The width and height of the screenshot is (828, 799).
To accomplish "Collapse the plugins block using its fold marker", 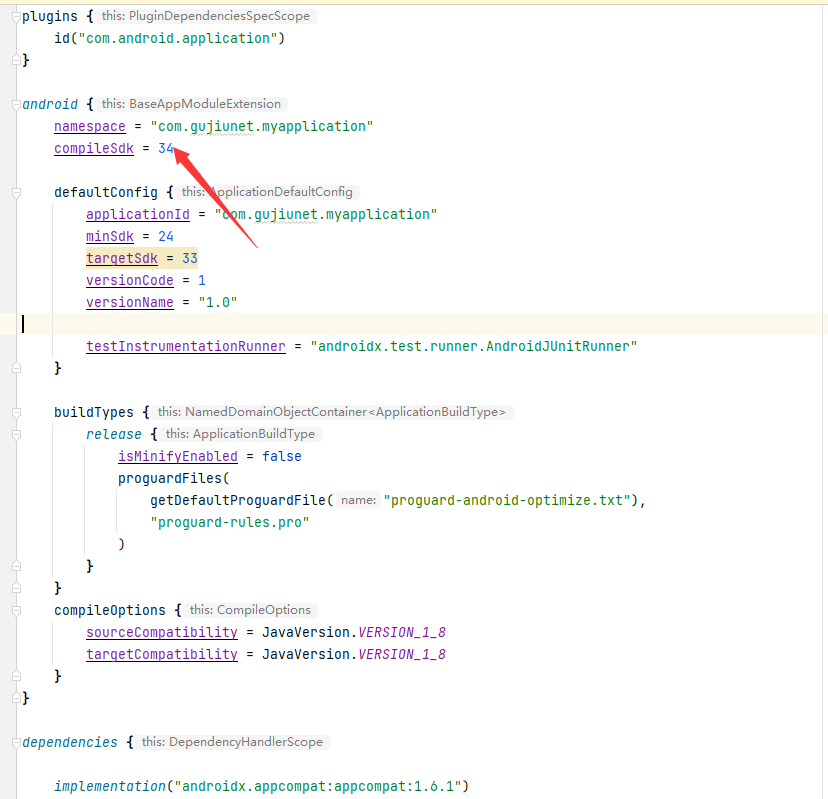I will 16,17.
